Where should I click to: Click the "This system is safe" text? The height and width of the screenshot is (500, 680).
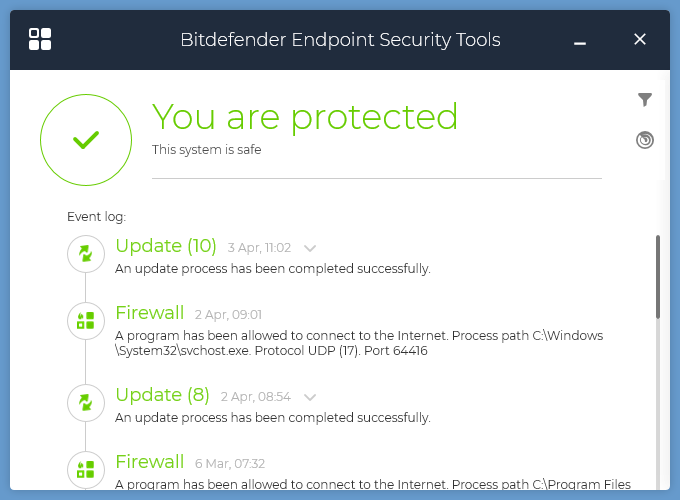pos(207,150)
